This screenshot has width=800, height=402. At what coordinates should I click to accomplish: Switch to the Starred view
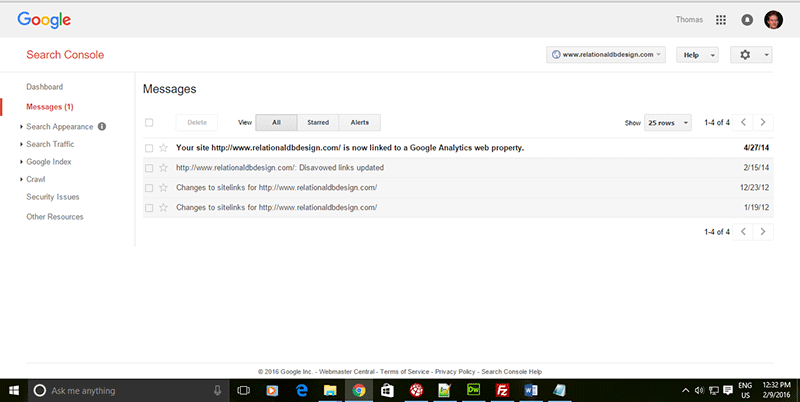click(x=318, y=122)
